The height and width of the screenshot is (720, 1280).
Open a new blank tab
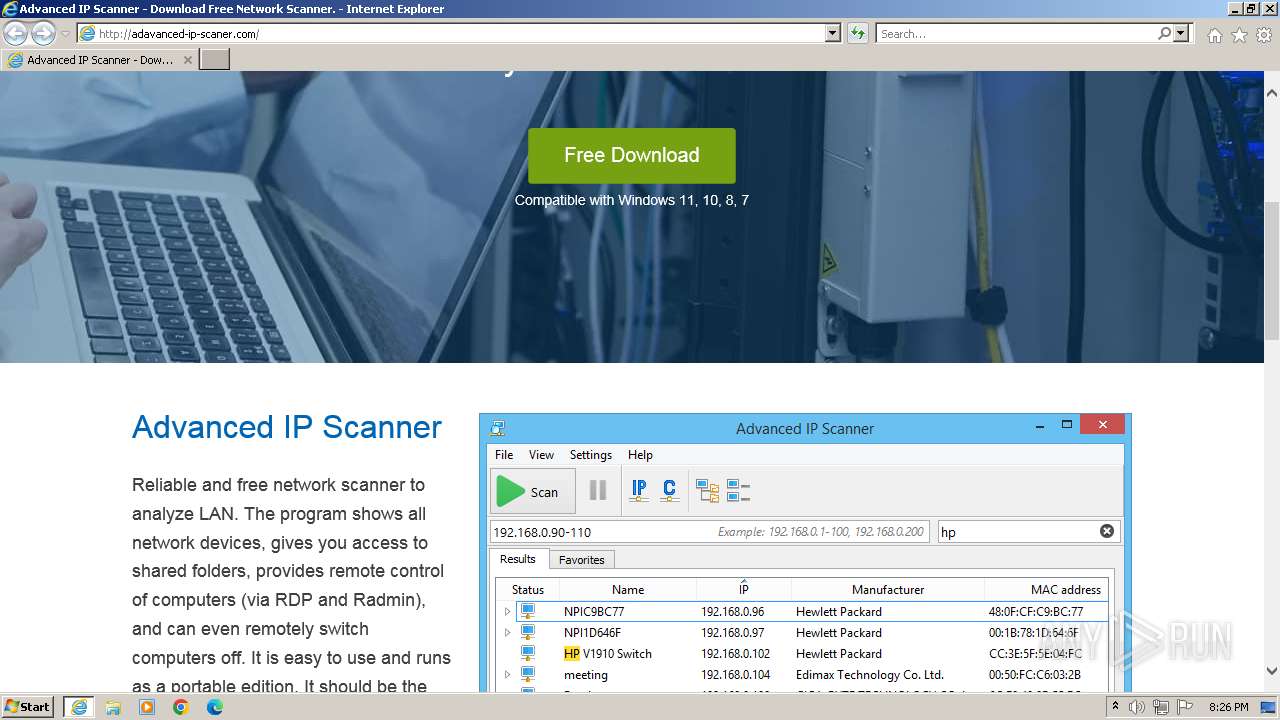pos(215,60)
